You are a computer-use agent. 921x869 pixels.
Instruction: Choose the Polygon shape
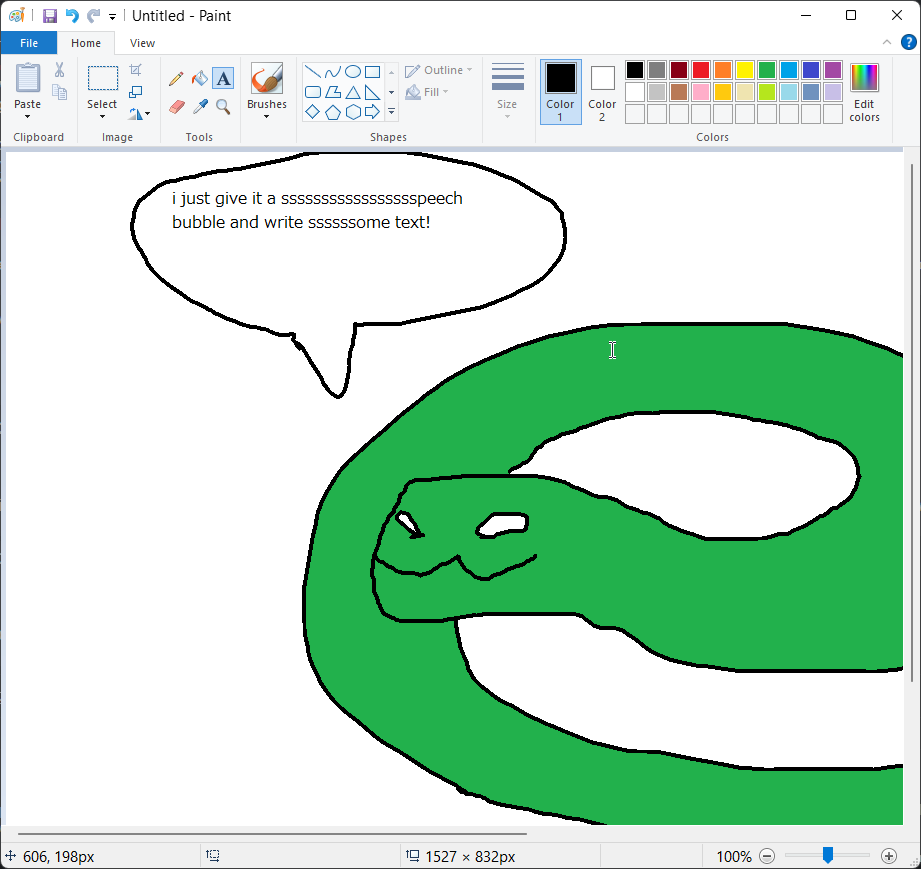332,92
